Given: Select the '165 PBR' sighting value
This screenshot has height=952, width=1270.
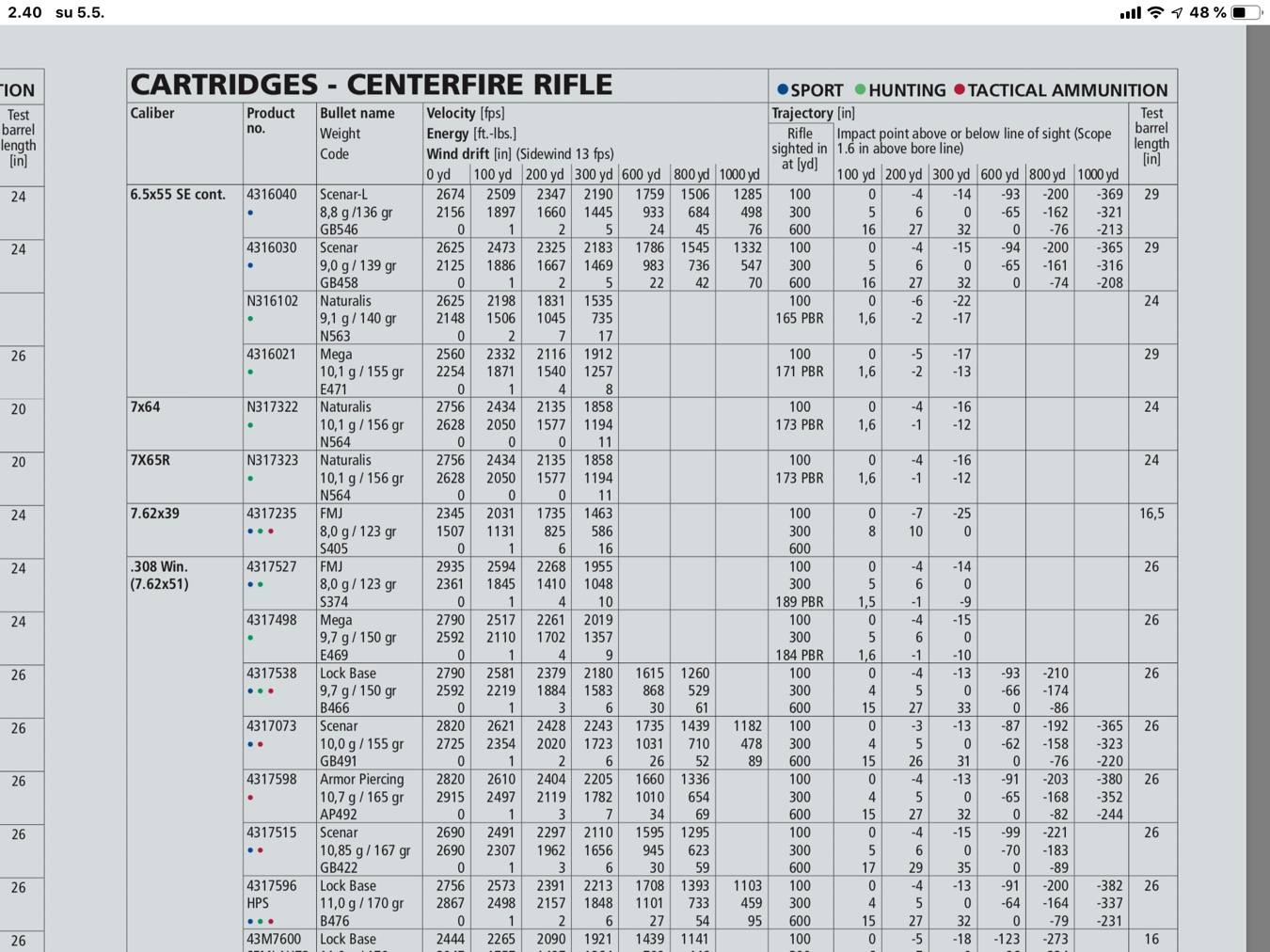Looking at the screenshot, I should (800, 319).
